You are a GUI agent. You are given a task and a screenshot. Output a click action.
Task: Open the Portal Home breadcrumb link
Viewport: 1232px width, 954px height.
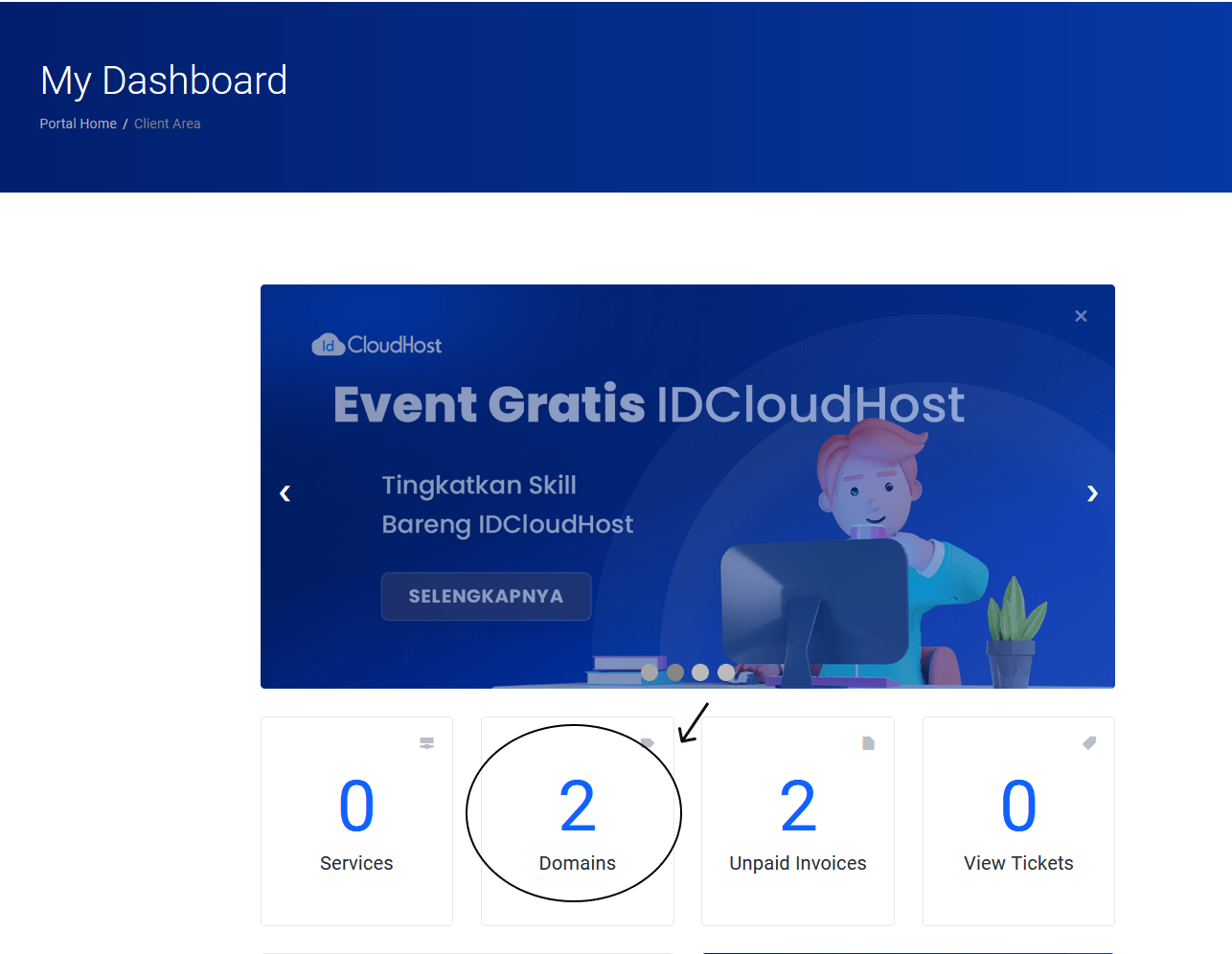[x=78, y=124]
